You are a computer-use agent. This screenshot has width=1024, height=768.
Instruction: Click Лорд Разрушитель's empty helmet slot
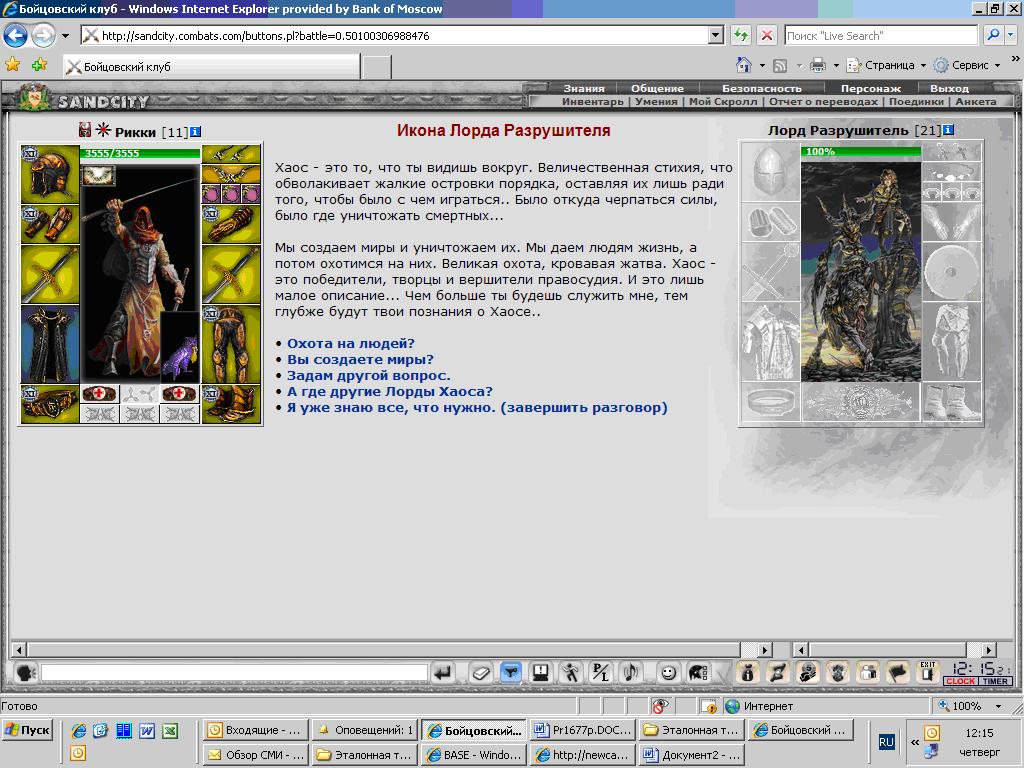(771, 172)
